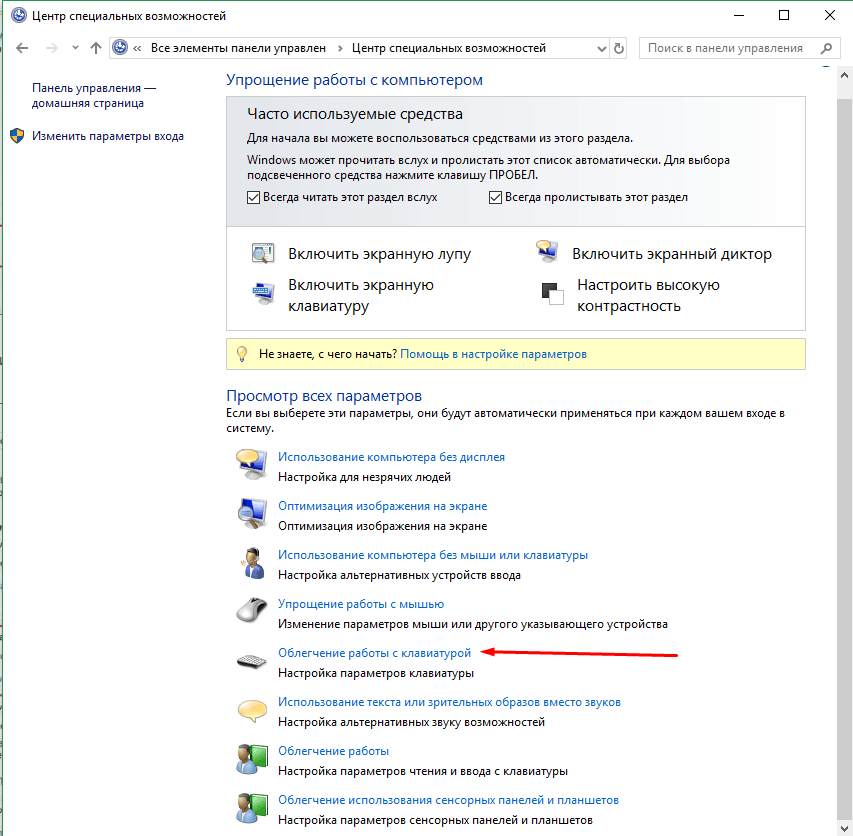Open the blue Оптимизация изображения на экране link
This screenshot has width=853, height=836.
click(382, 506)
